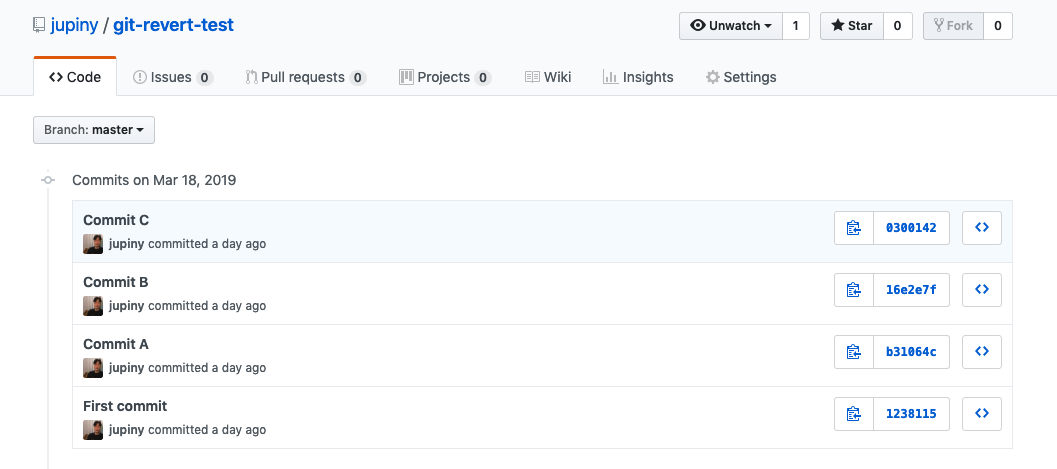
Task: Go to jupiny user profile link
Action: click(x=73, y=26)
